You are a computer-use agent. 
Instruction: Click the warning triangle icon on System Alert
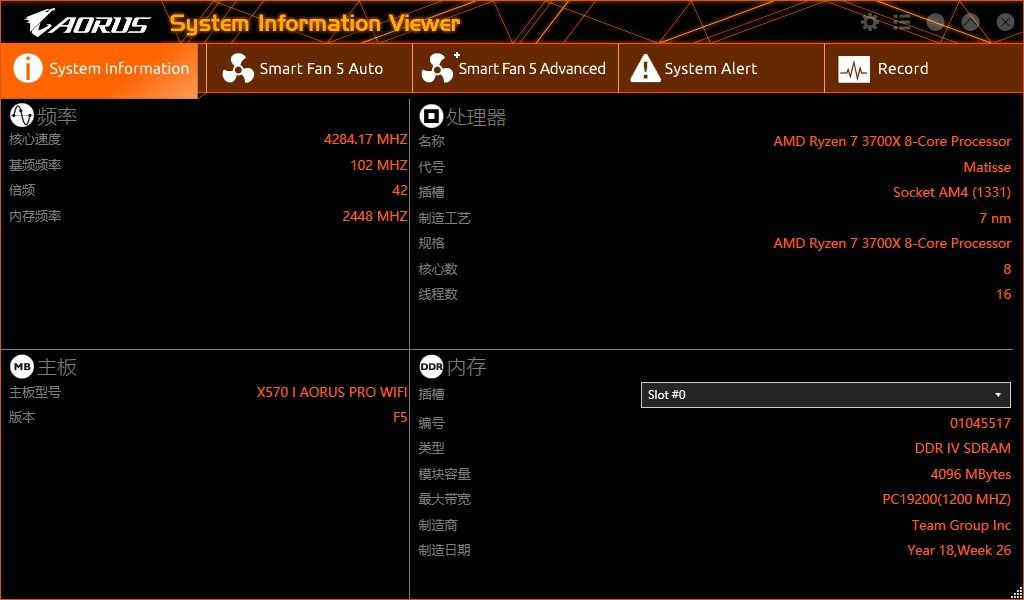point(645,68)
